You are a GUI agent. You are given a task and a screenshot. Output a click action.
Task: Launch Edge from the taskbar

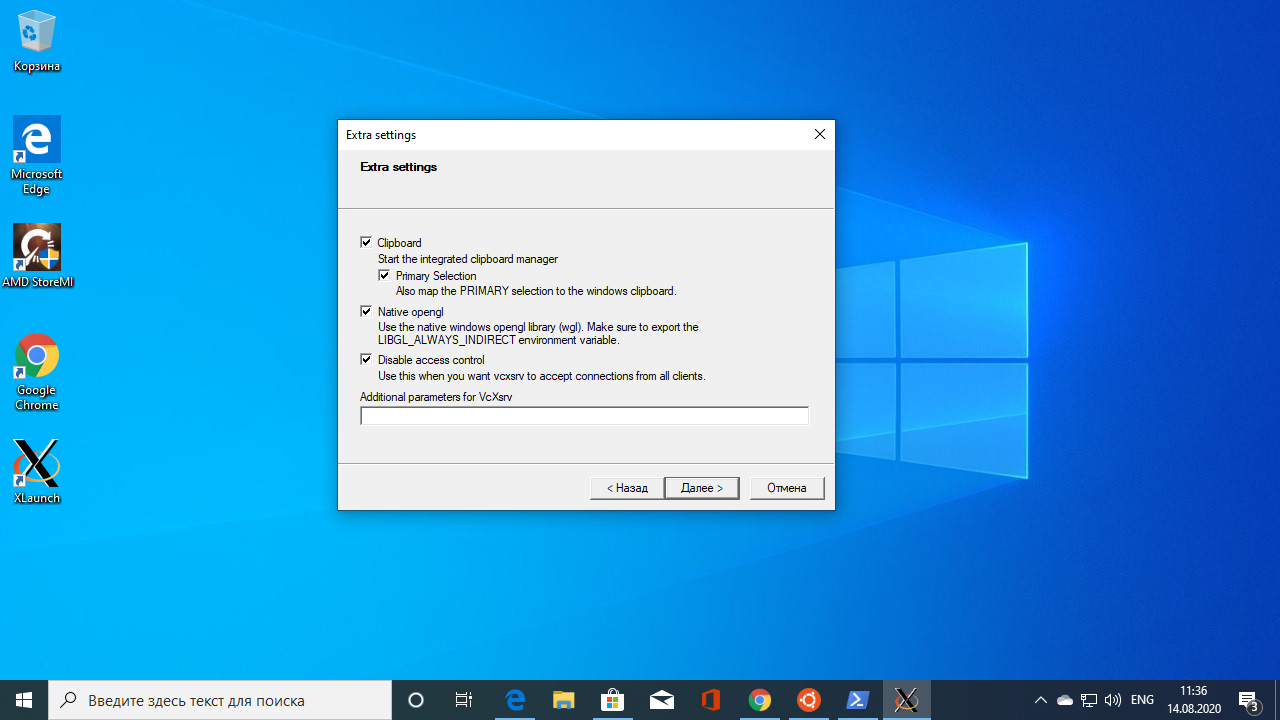(515, 700)
